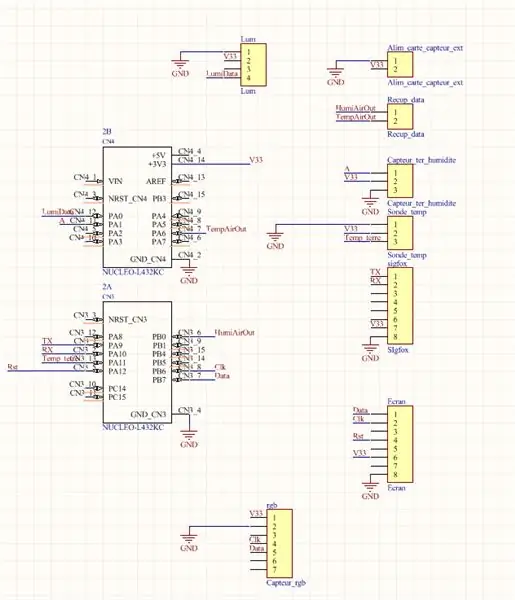Click the GND symbol under GND_CN4
Screen dimensions: 515x600
point(189,276)
